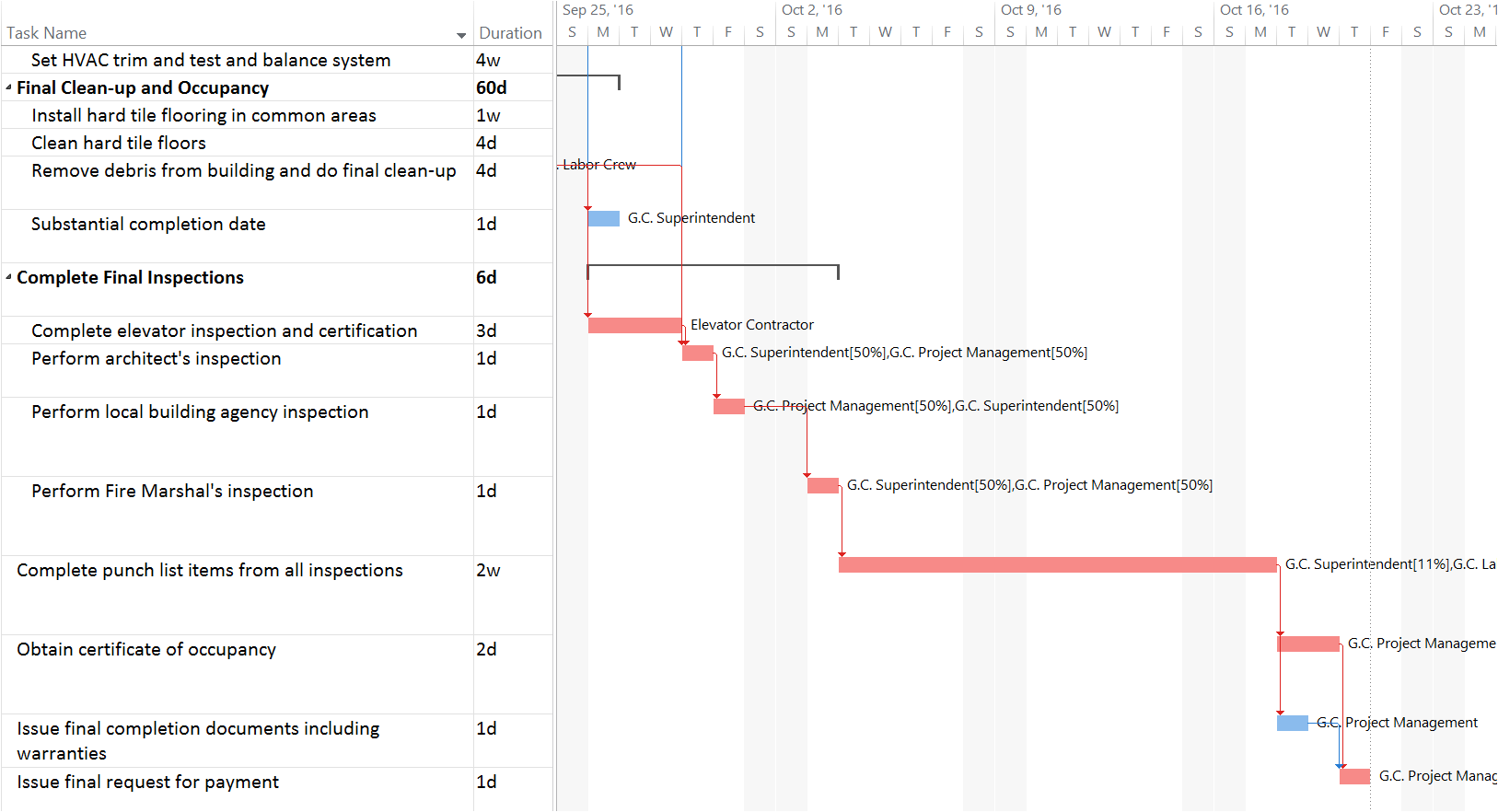Click the red certificate of occupancy bar

(1307, 644)
